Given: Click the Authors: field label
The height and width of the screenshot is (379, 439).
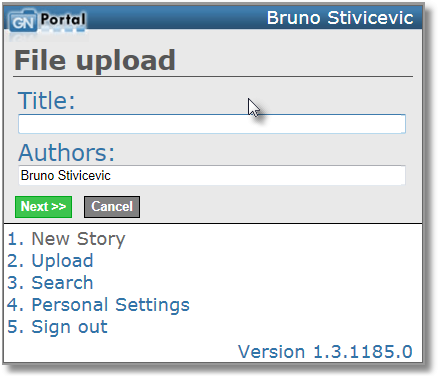Looking at the screenshot, I should point(66,153).
